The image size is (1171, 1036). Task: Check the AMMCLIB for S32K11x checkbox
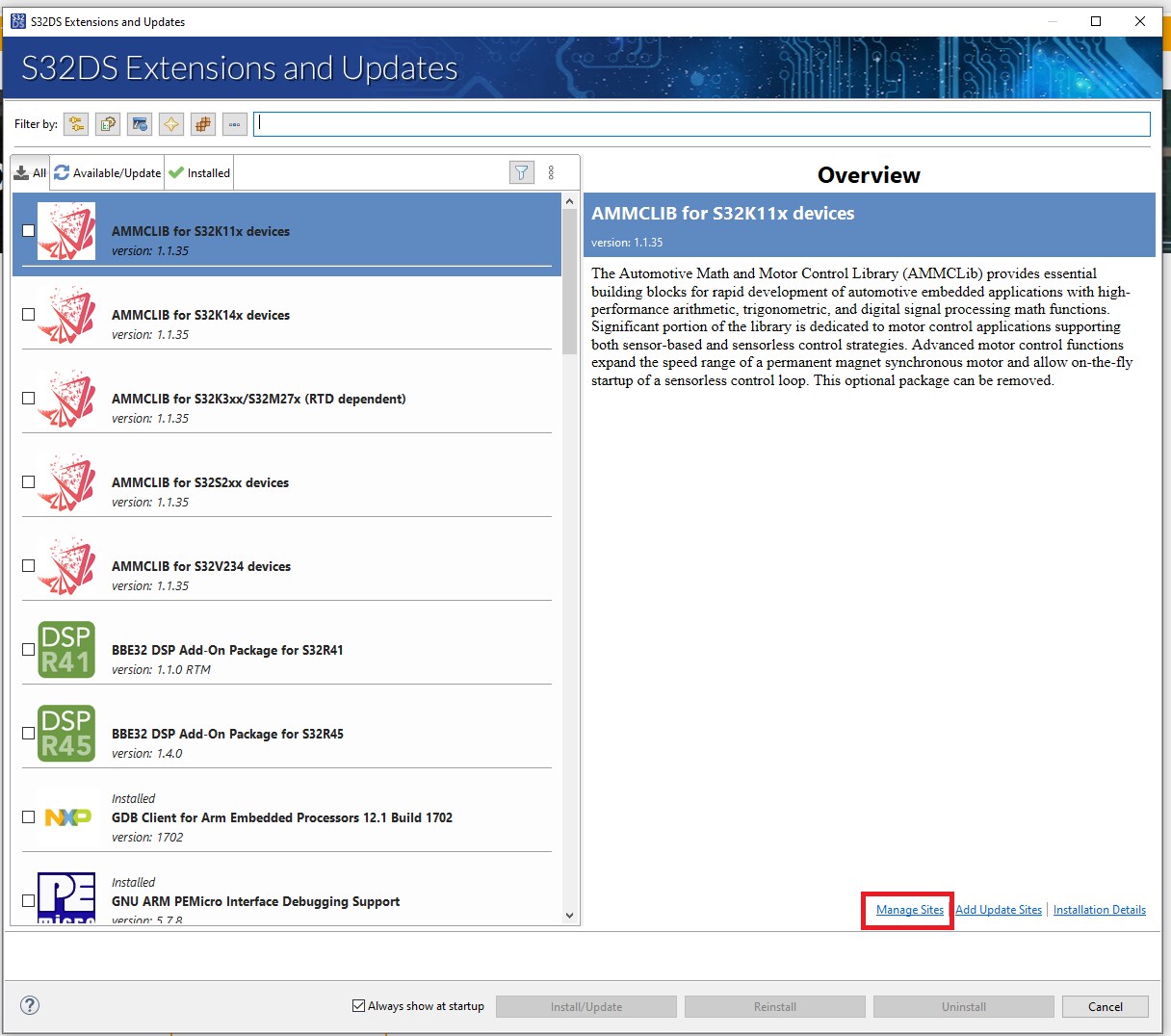[29, 230]
